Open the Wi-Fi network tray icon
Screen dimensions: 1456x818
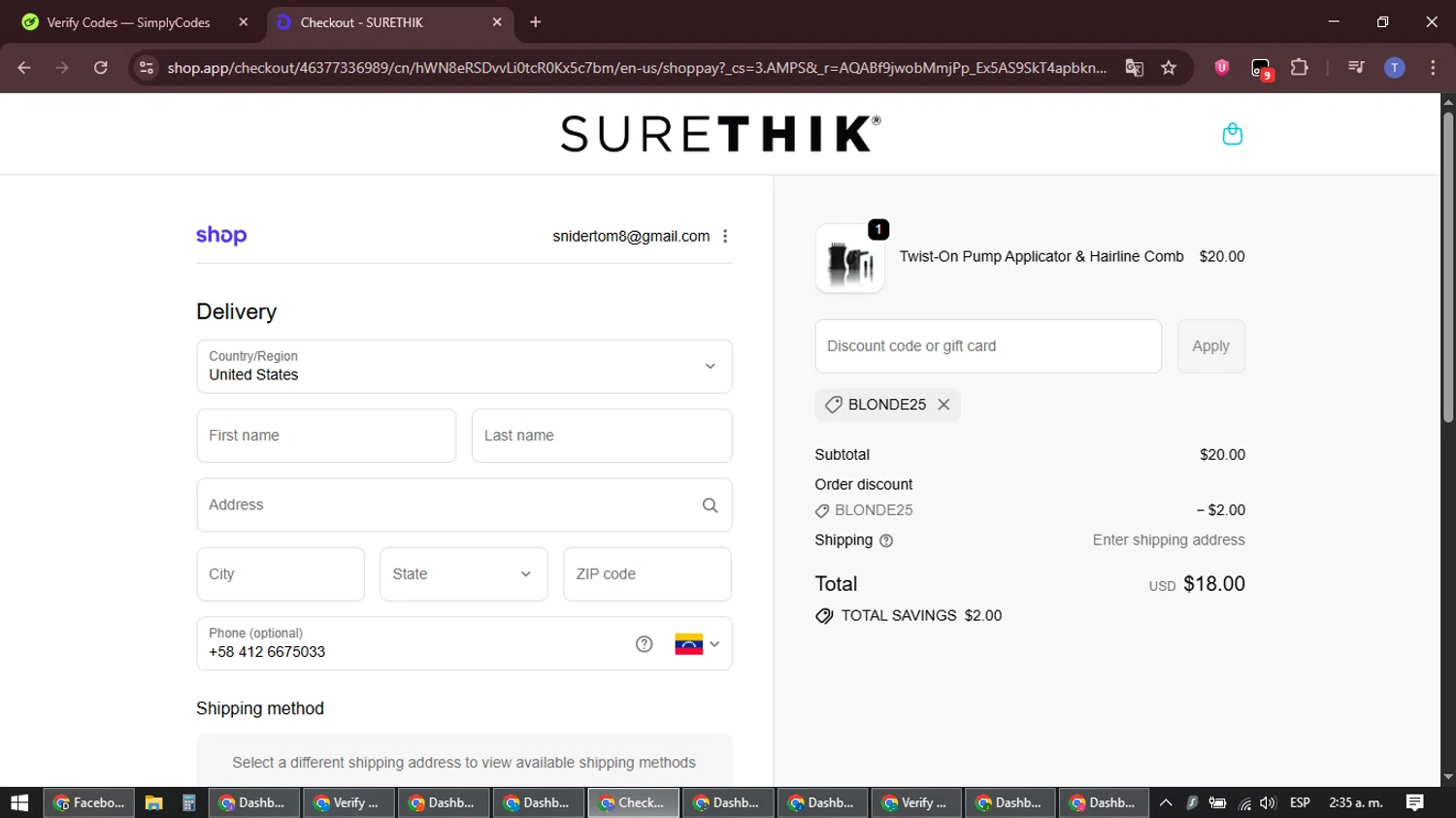tap(1244, 803)
